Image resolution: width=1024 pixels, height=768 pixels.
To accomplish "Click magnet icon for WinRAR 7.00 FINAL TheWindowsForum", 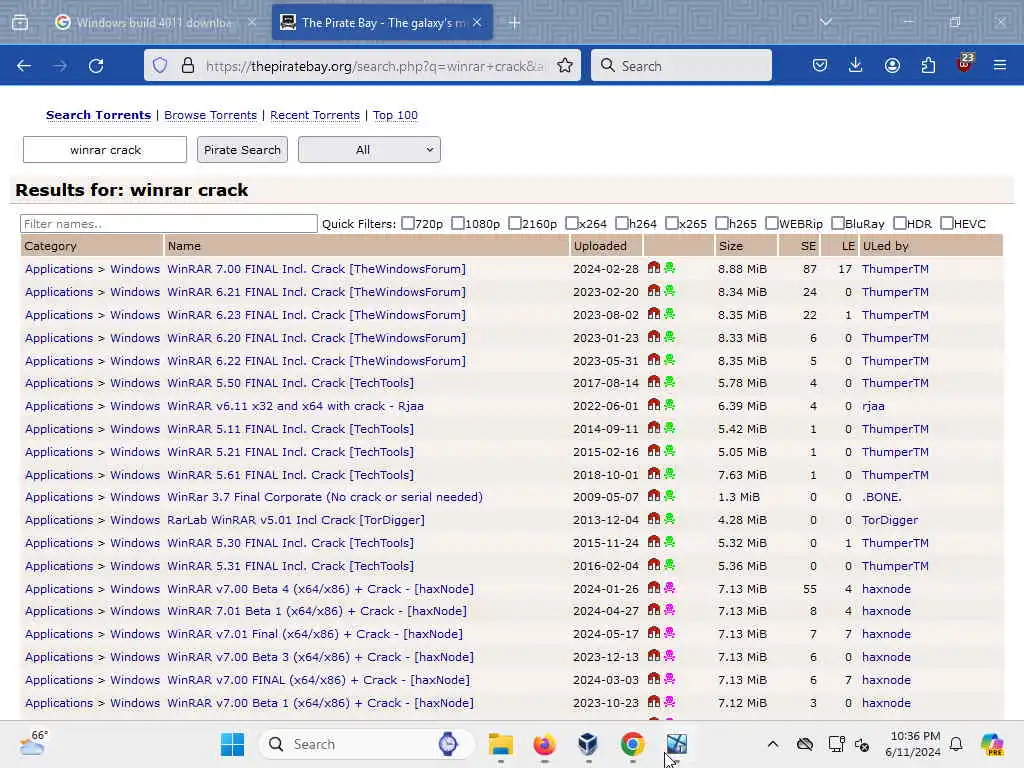I will (654, 268).
